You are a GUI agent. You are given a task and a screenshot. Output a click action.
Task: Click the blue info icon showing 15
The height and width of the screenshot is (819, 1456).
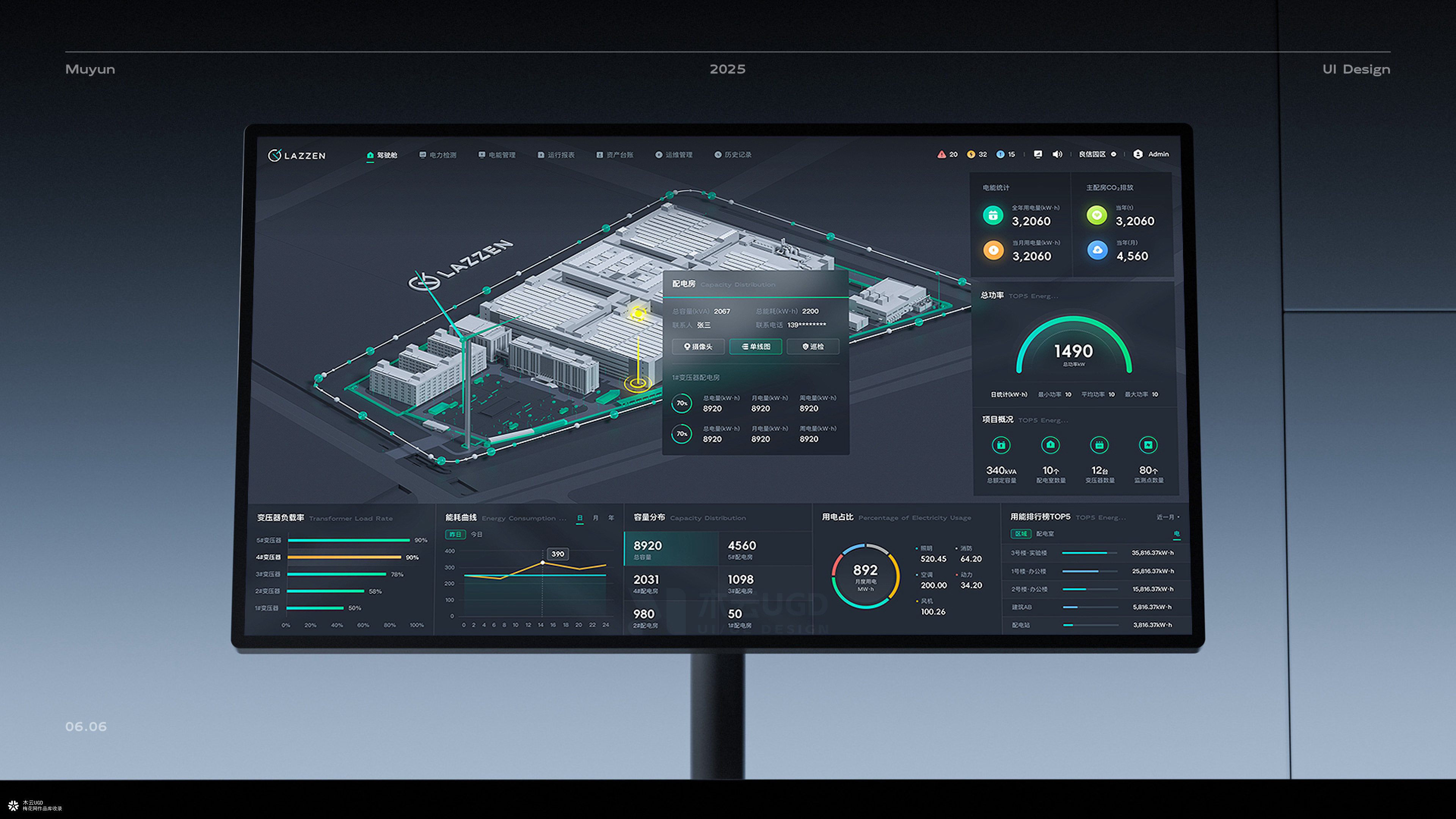[1001, 154]
